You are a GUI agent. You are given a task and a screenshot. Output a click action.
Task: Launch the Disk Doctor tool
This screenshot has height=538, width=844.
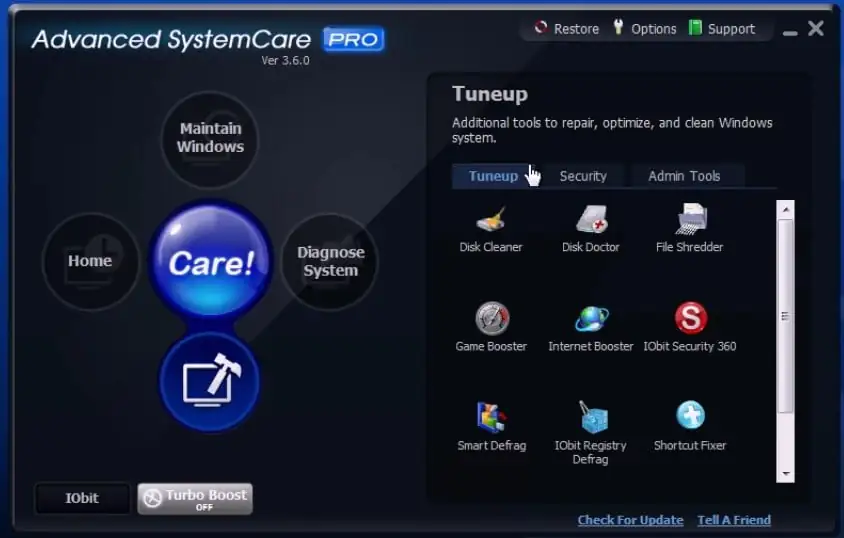(x=590, y=230)
